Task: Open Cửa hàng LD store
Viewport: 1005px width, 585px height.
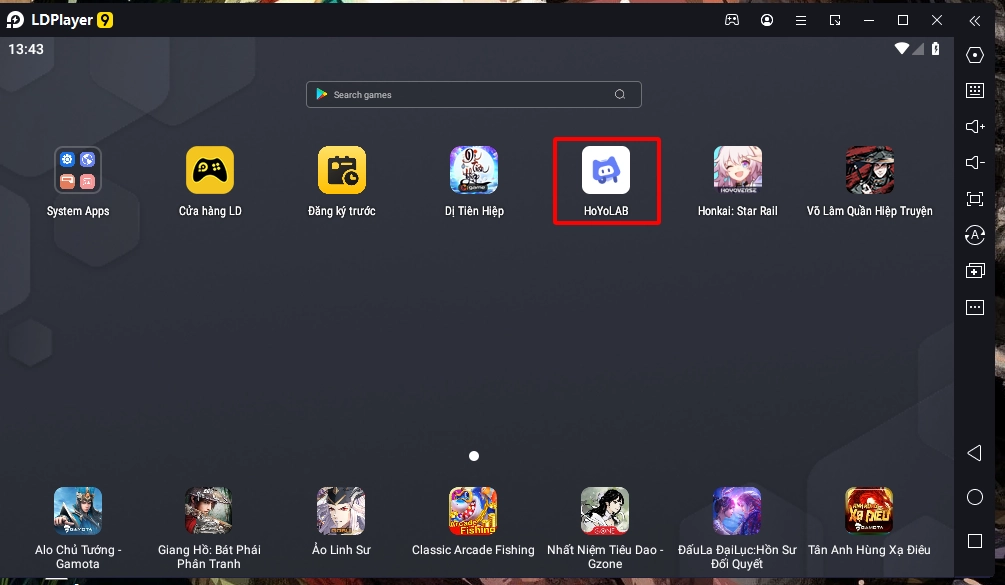Action: click(210, 170)
